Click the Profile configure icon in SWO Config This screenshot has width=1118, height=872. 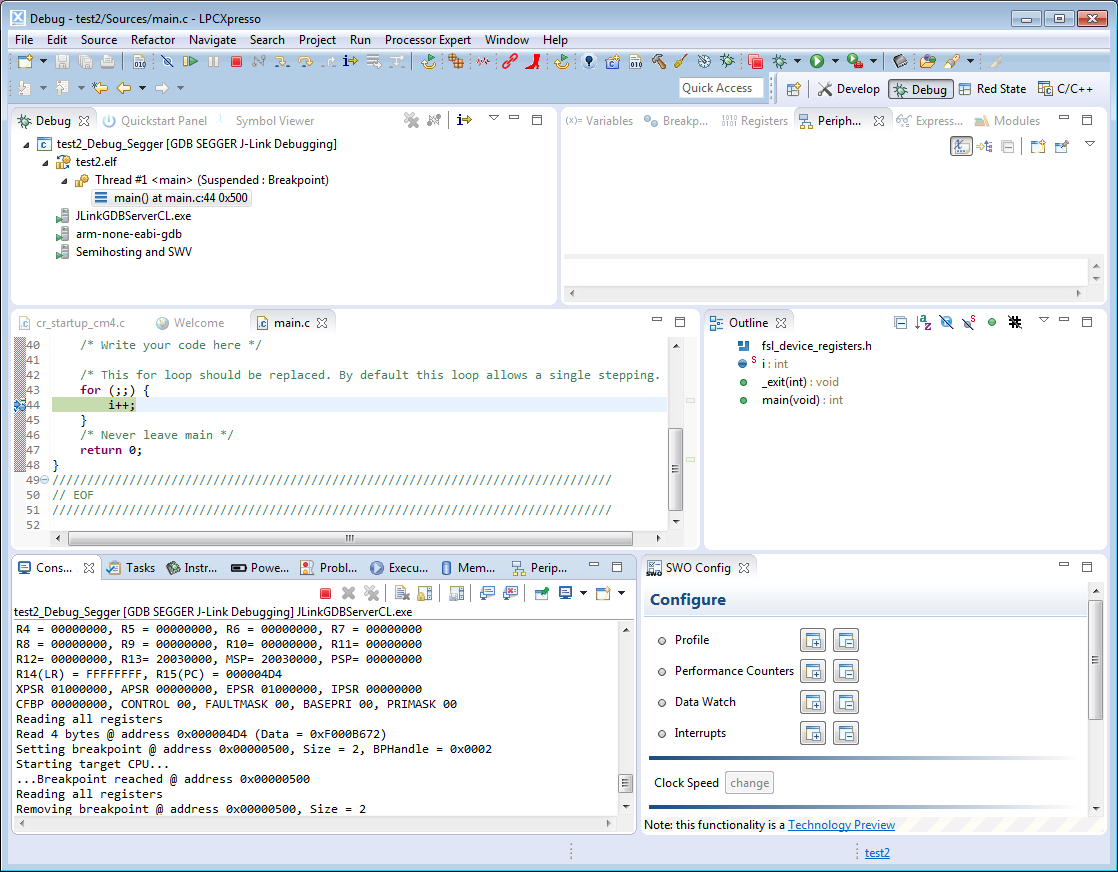[812, 640]
